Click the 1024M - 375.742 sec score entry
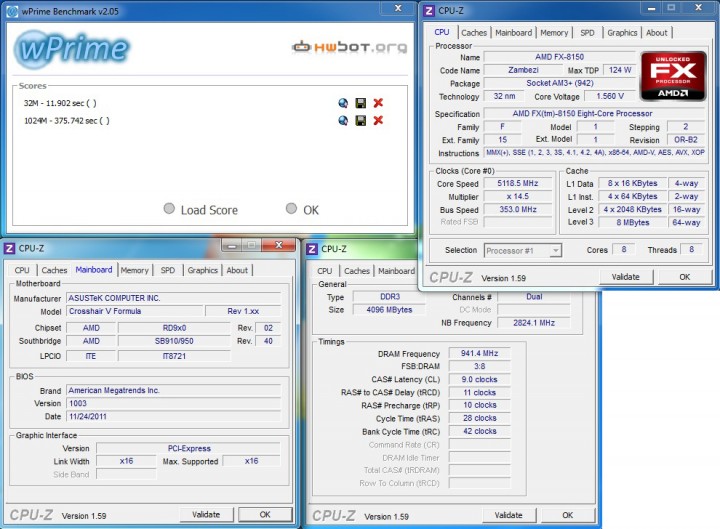Viewport: 720px width, 529px height. 67,121
